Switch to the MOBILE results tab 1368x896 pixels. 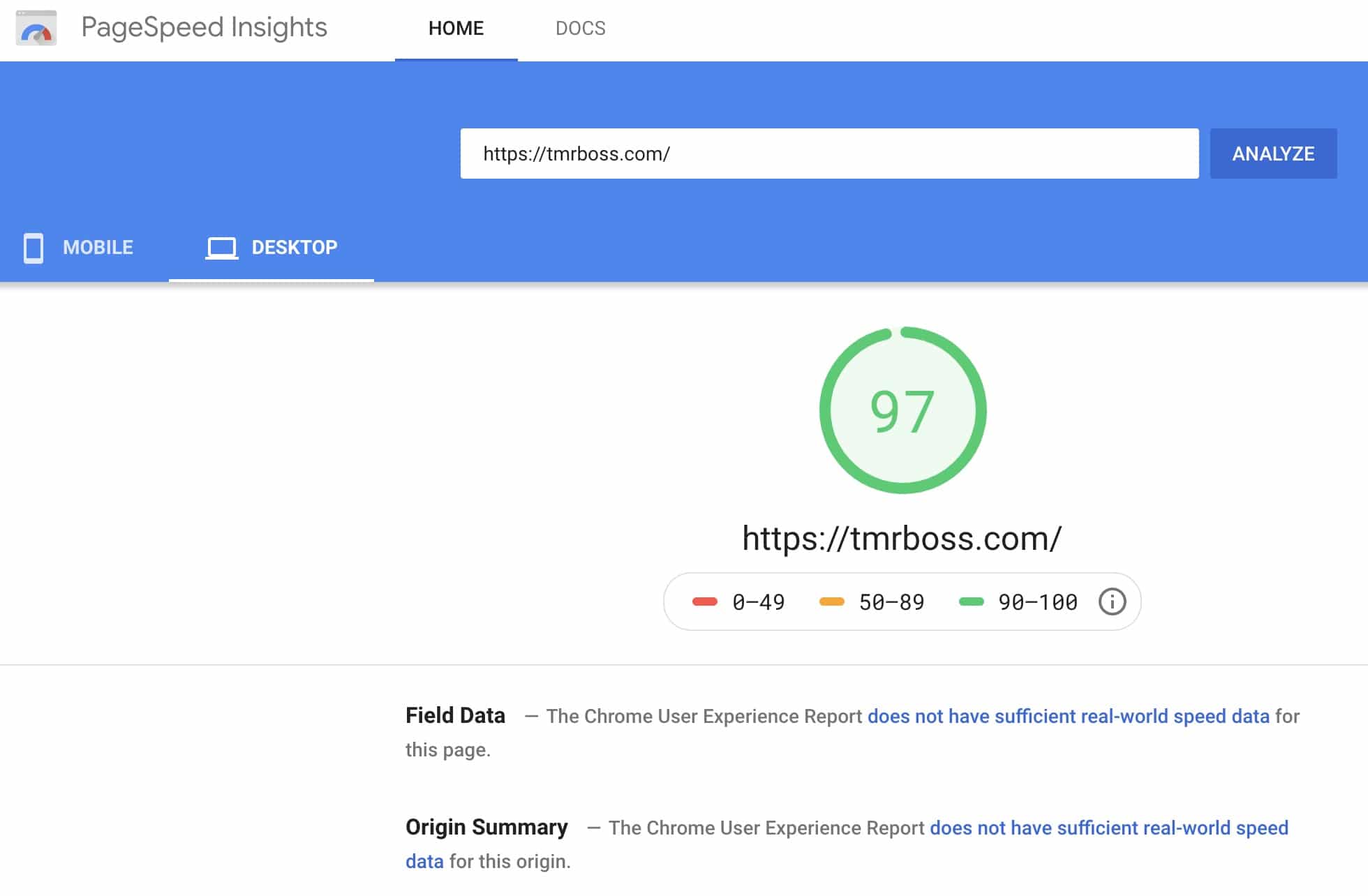(x=78, y=248)
